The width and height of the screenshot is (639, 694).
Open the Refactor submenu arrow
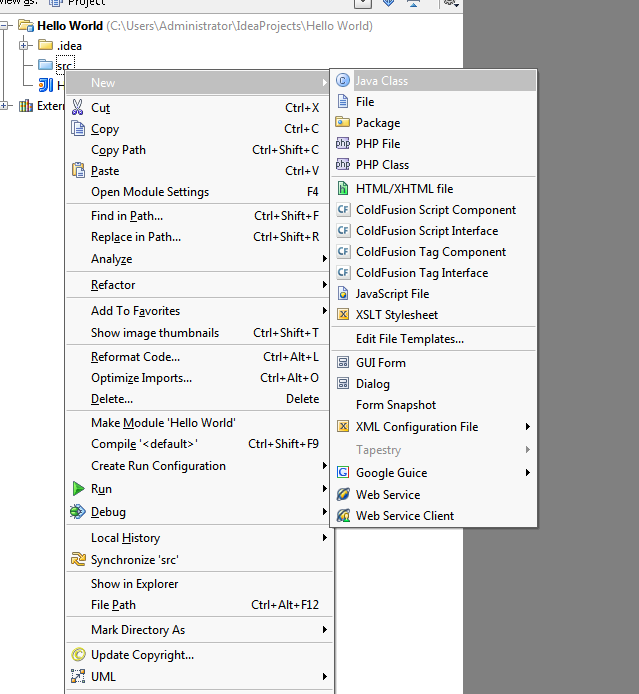[x=325, y=285]
